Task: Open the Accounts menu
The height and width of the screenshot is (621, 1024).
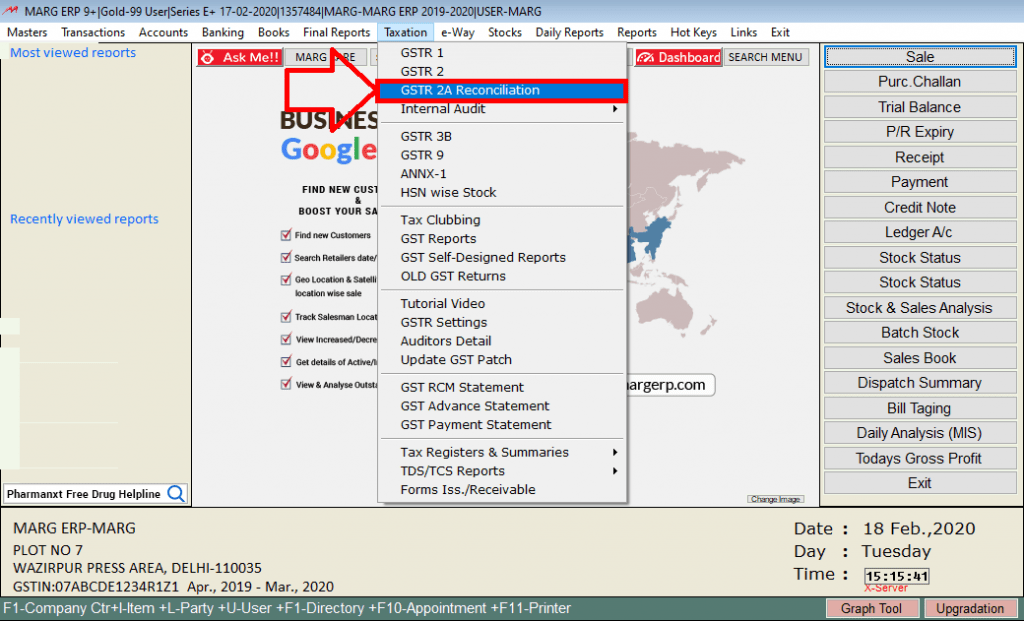Action: [x=163, y=32]
